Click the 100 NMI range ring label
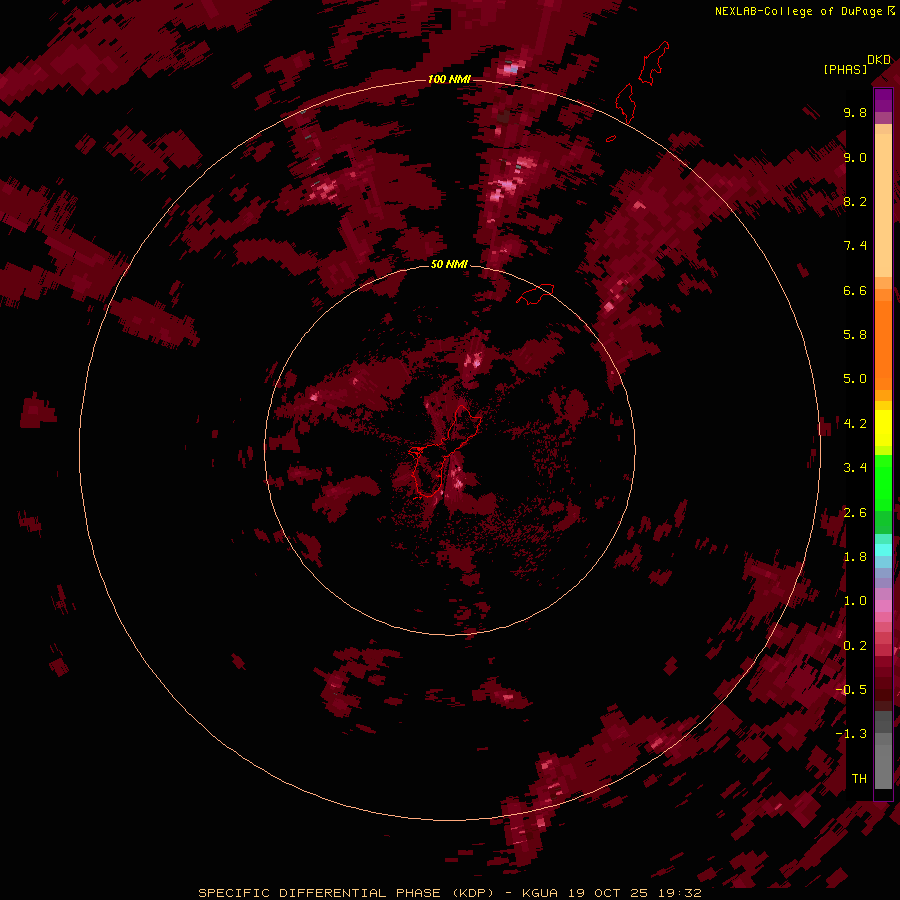The image size is (900, 900). (449, 79)
